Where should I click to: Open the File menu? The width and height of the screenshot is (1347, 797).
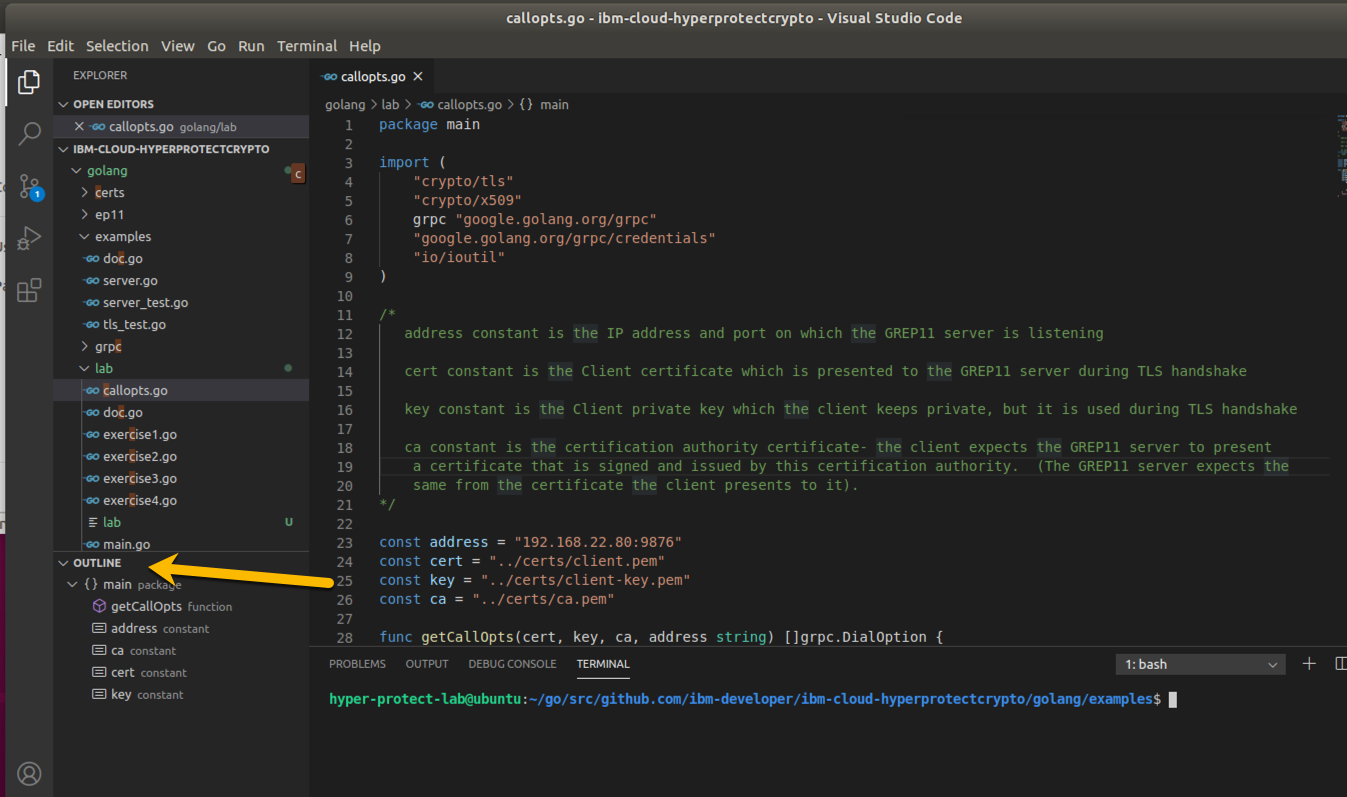tap(23, 46)
